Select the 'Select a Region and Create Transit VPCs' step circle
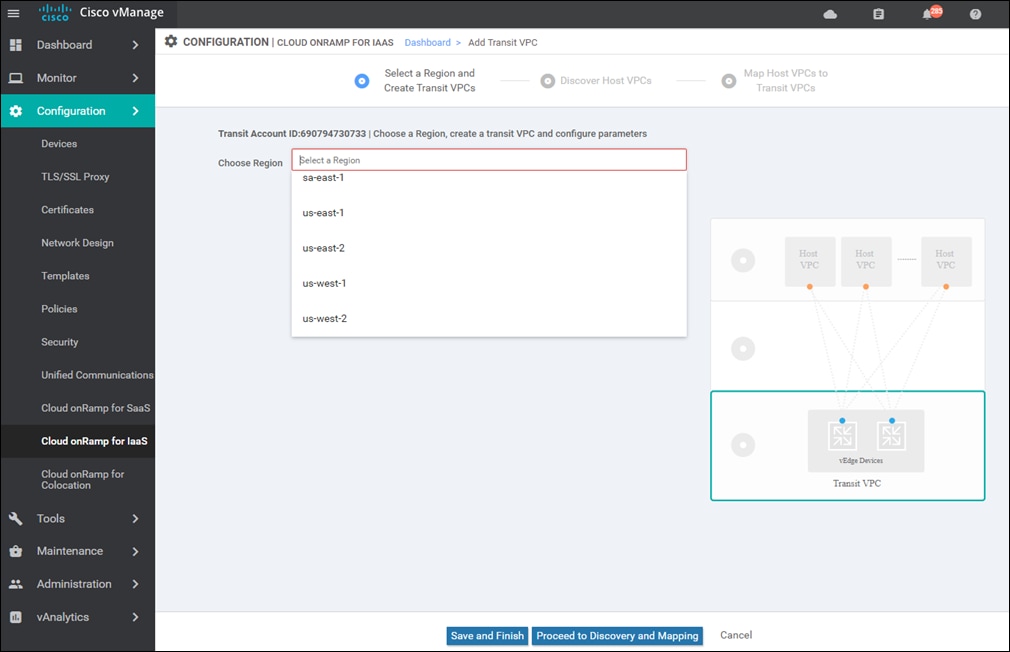The image size is (1010, 652). click(x=362, y=81)
